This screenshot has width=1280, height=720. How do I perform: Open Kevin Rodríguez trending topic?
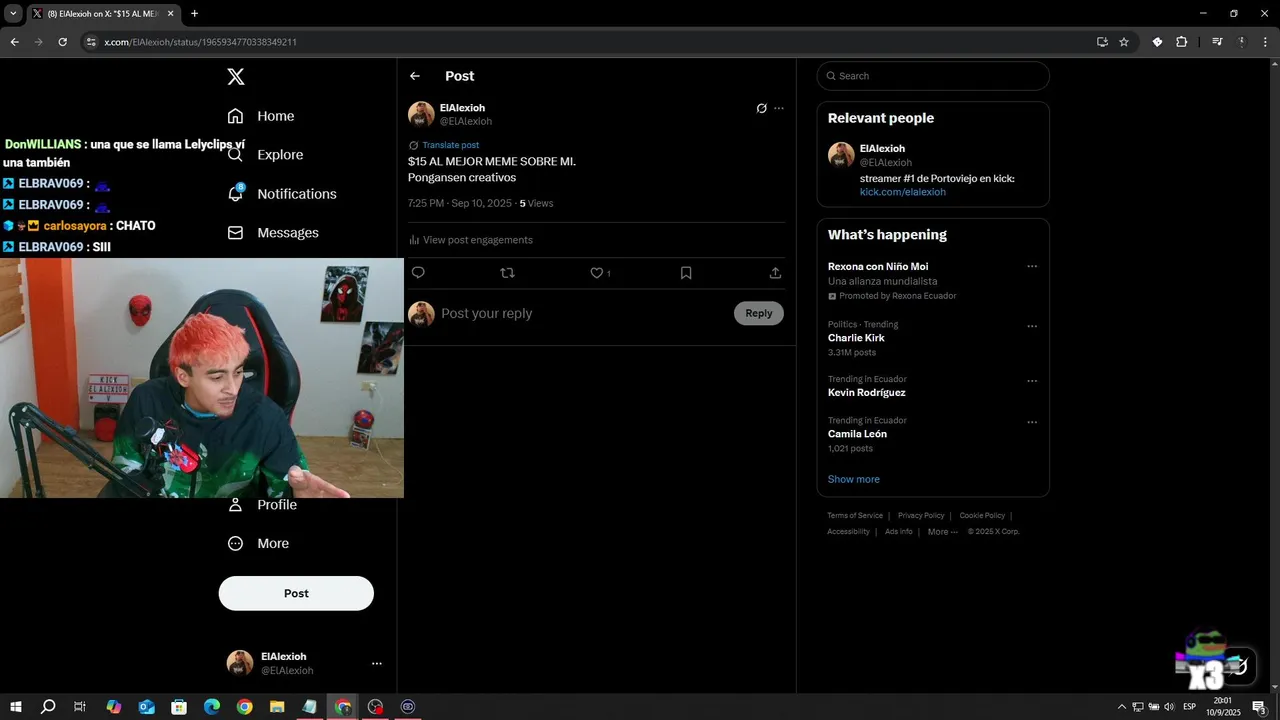pos(867,393)
